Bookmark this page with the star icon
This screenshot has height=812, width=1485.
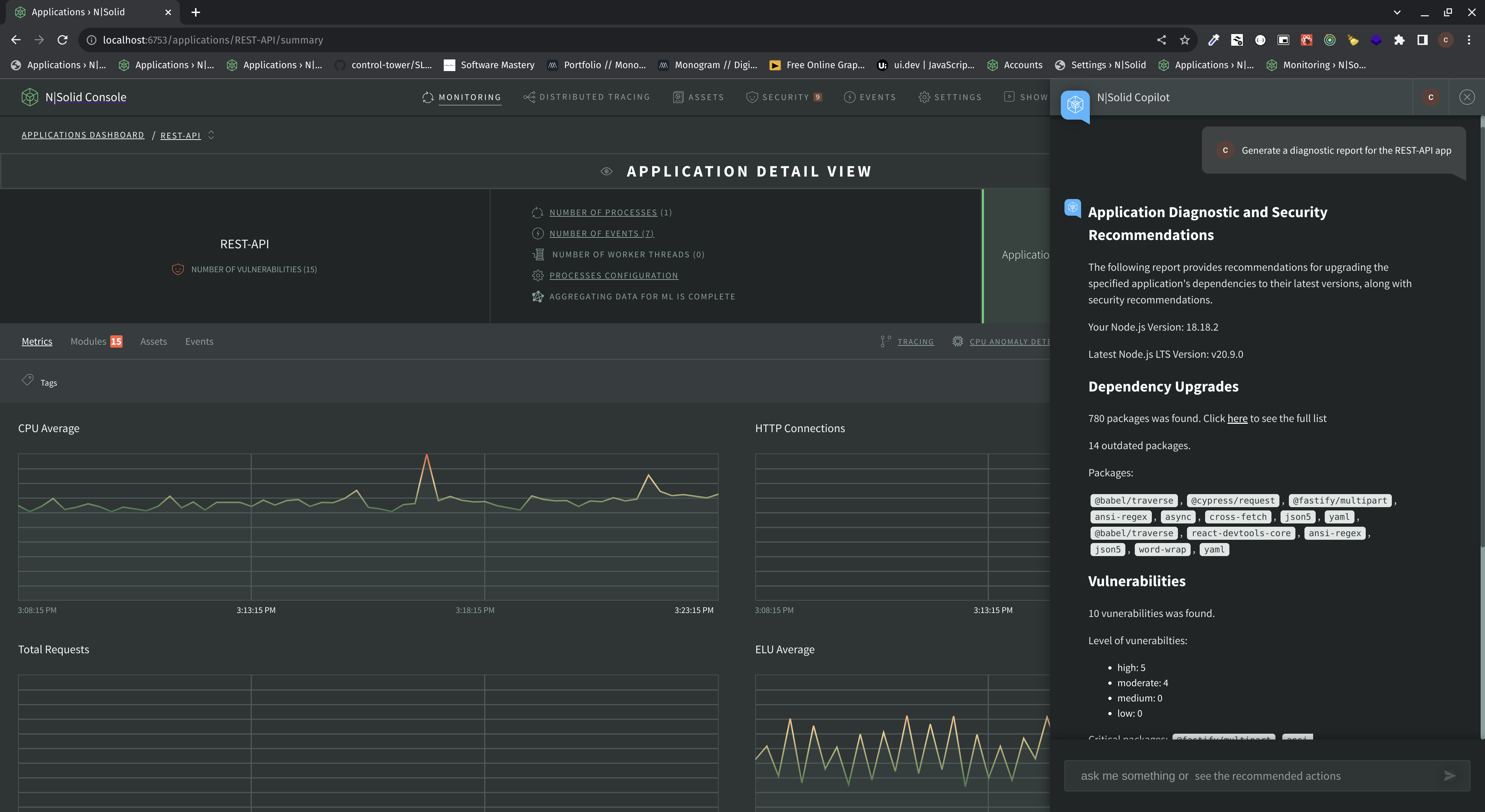(1185, 40)
